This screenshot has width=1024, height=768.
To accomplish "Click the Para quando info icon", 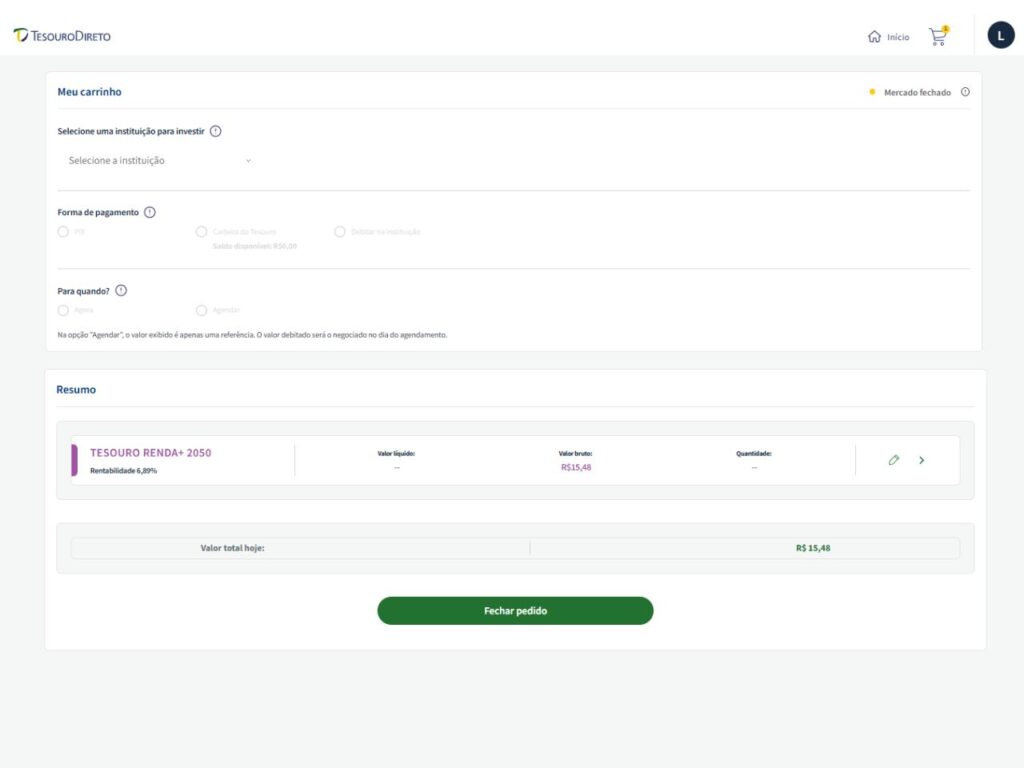I will 121,291.
